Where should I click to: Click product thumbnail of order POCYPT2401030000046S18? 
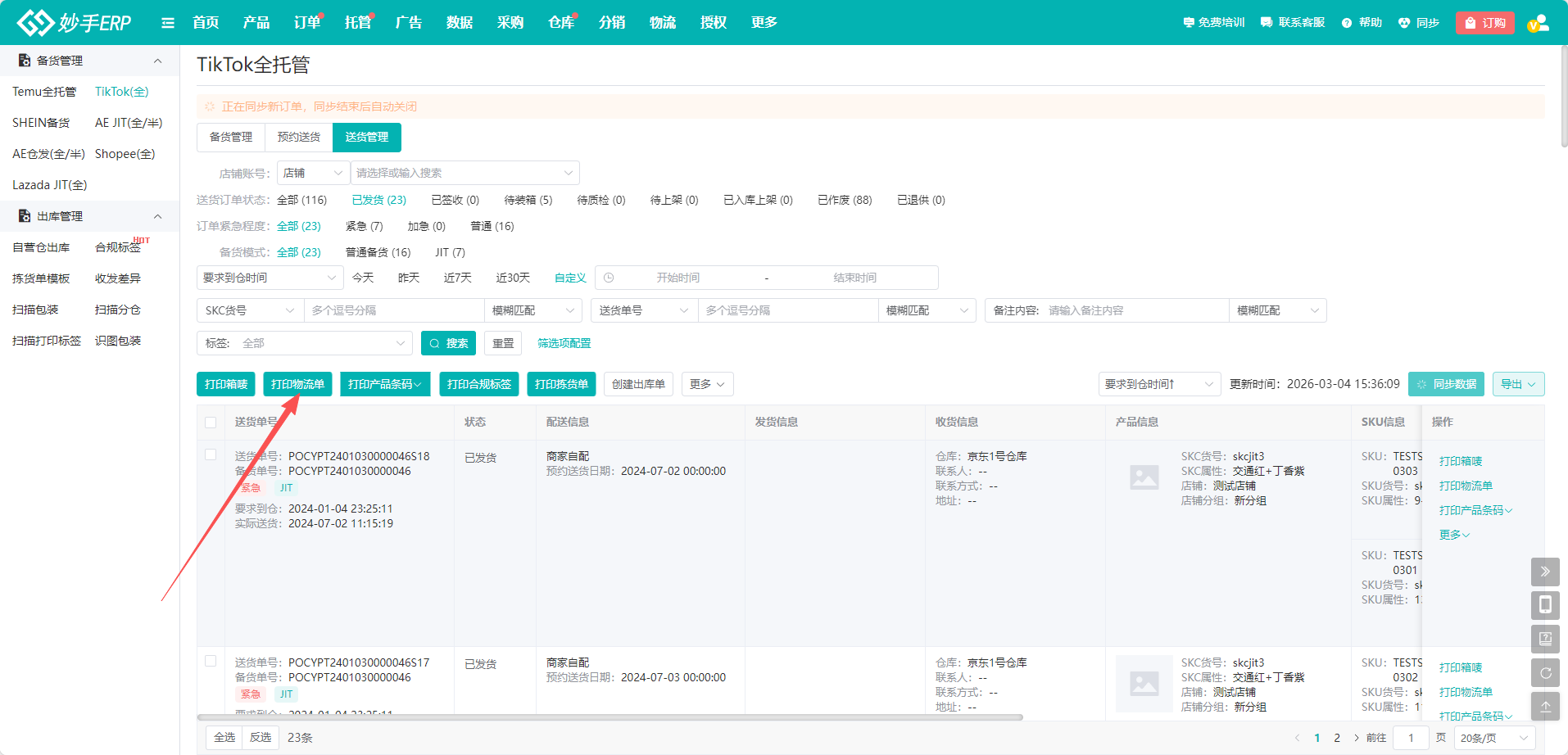1144,477
